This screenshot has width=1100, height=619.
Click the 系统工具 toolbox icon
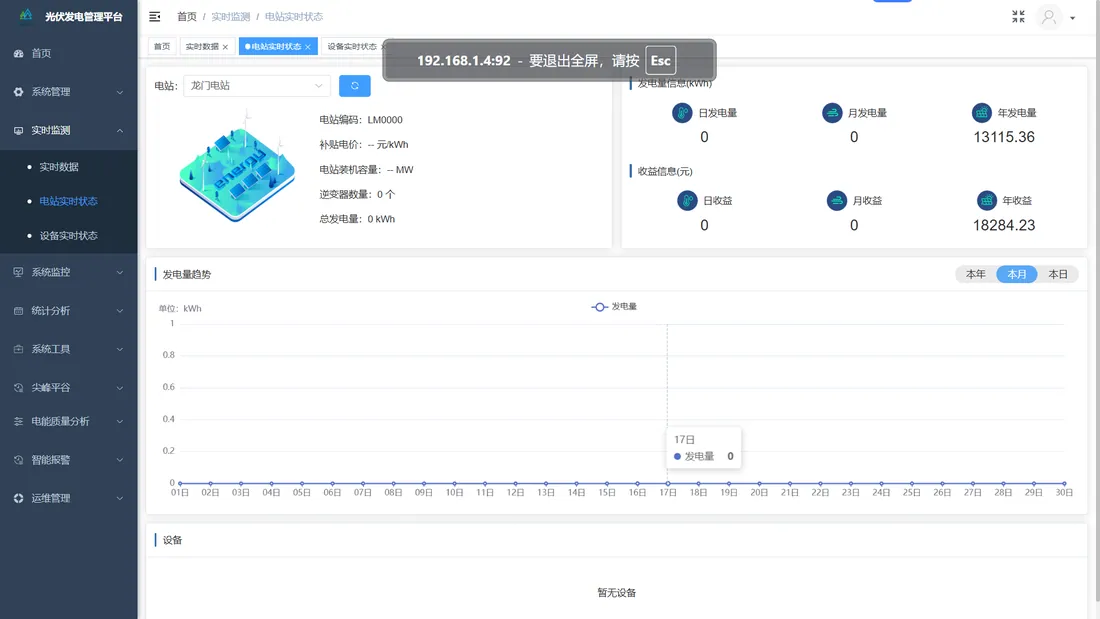pyautogui.click(x=18, y=349)
